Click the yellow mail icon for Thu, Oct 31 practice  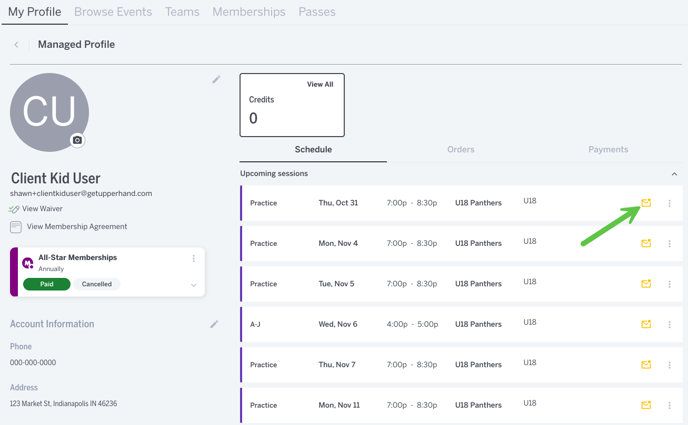tap(646, 203)
